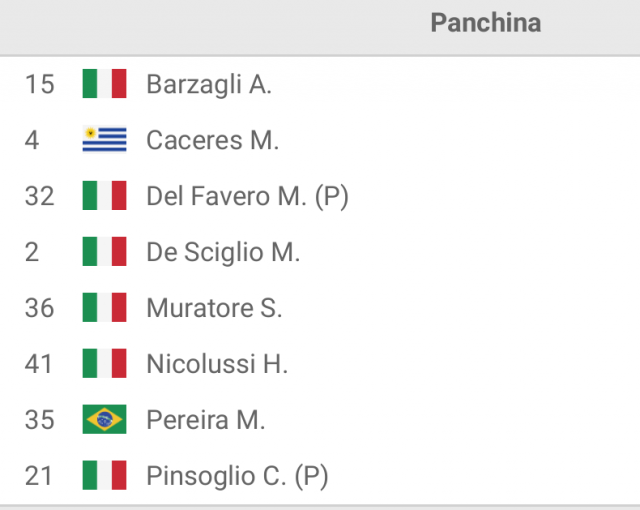Viewport: 640px width, 510px height.
Task: Click the Italian flag beside Muratore S.
Action: point(104,307)
